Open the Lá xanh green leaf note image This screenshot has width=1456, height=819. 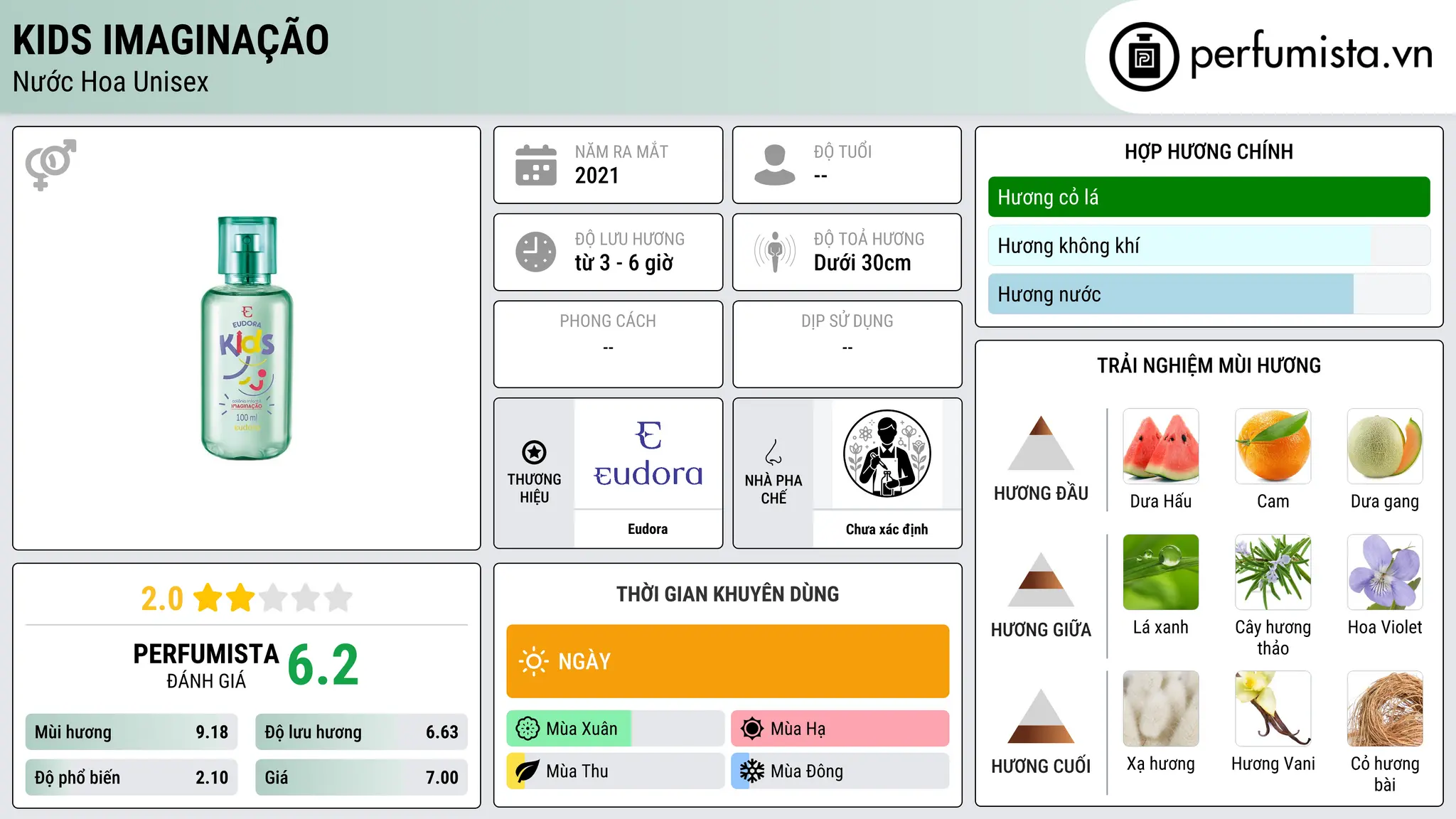click(x=1161, y=572)
